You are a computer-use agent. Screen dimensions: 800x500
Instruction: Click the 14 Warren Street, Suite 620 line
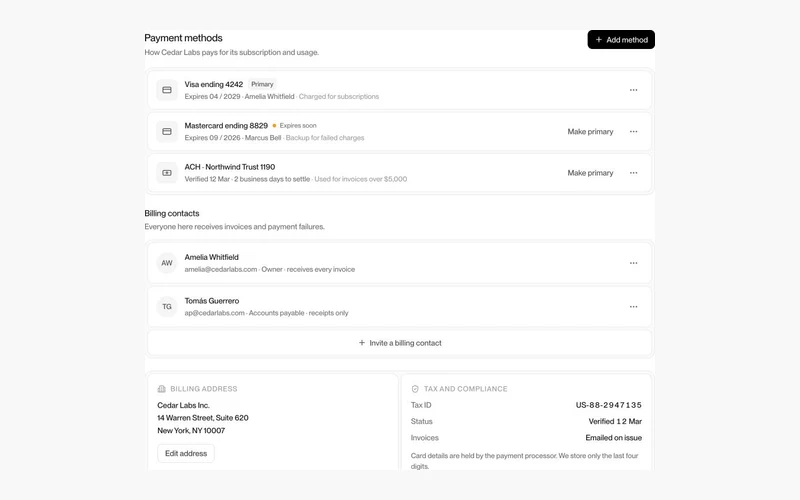coord(203,418)
